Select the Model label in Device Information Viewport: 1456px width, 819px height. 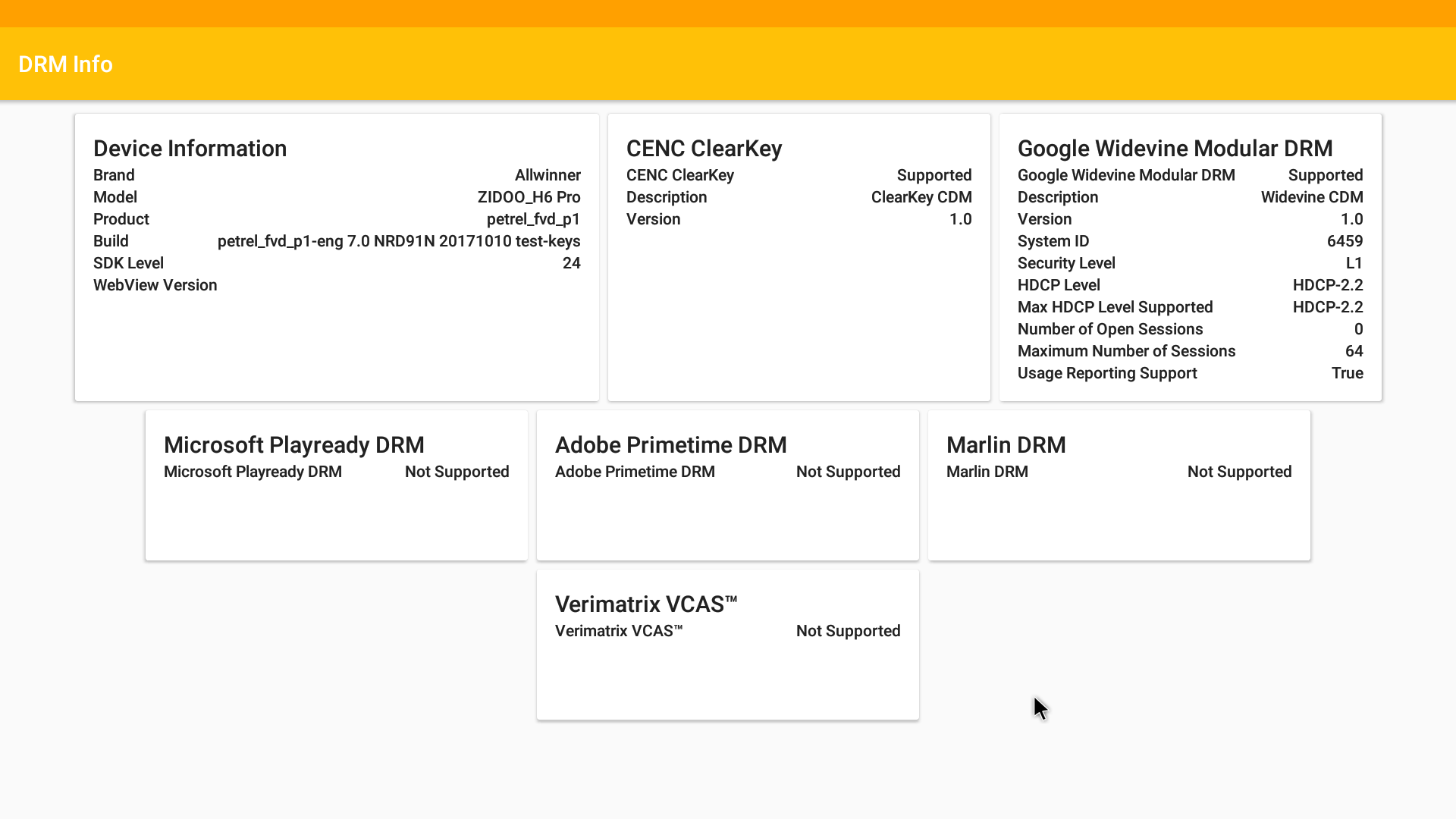tap(115, 197)
